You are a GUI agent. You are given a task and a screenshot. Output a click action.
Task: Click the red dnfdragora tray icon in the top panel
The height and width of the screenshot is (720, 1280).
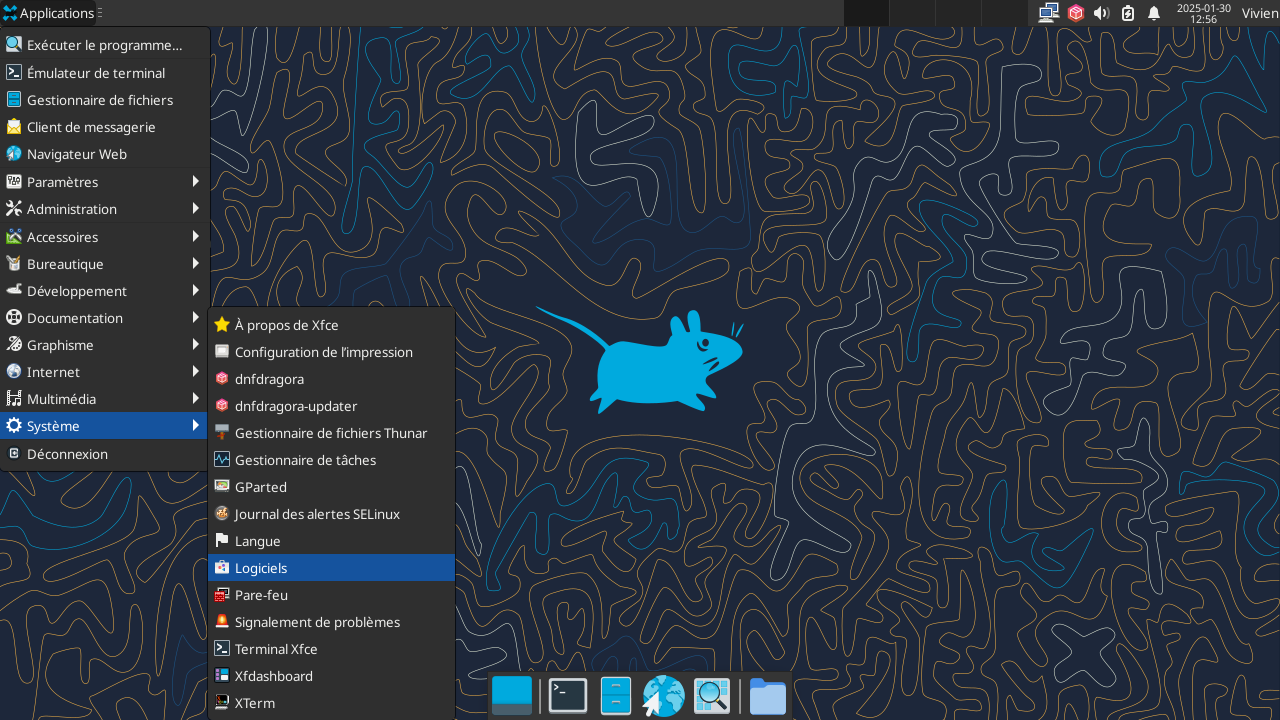pos(1076,13)
